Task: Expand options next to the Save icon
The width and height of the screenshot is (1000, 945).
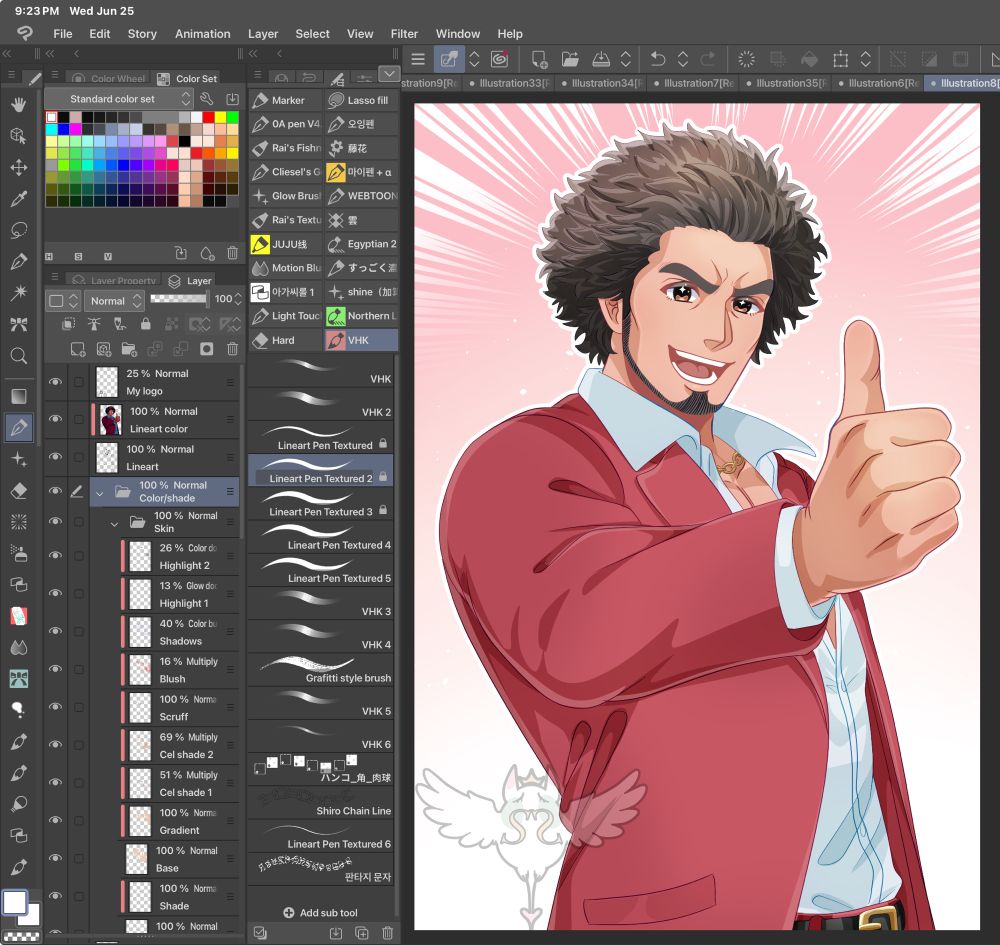Action: point(626,59)
